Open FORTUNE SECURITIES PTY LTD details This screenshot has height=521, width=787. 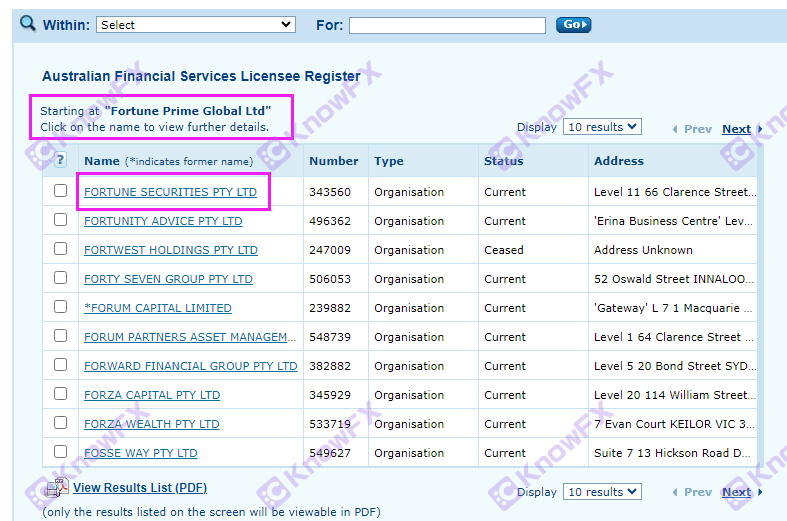pos(170,192)
